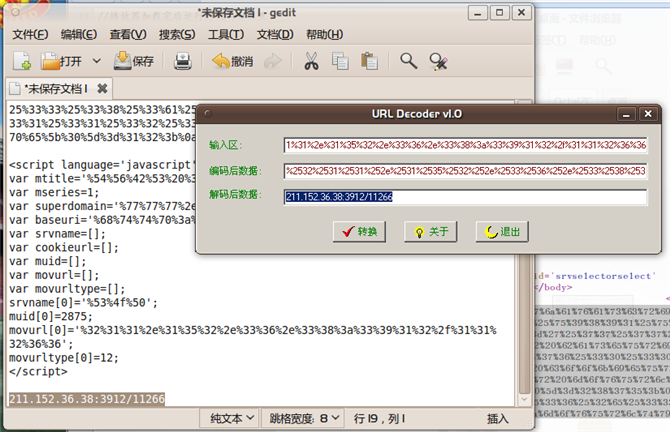Open the 帮助(H) menu
Image resolution: width=670 pixels, height=432 pixels.
click(x=324, y=34)
